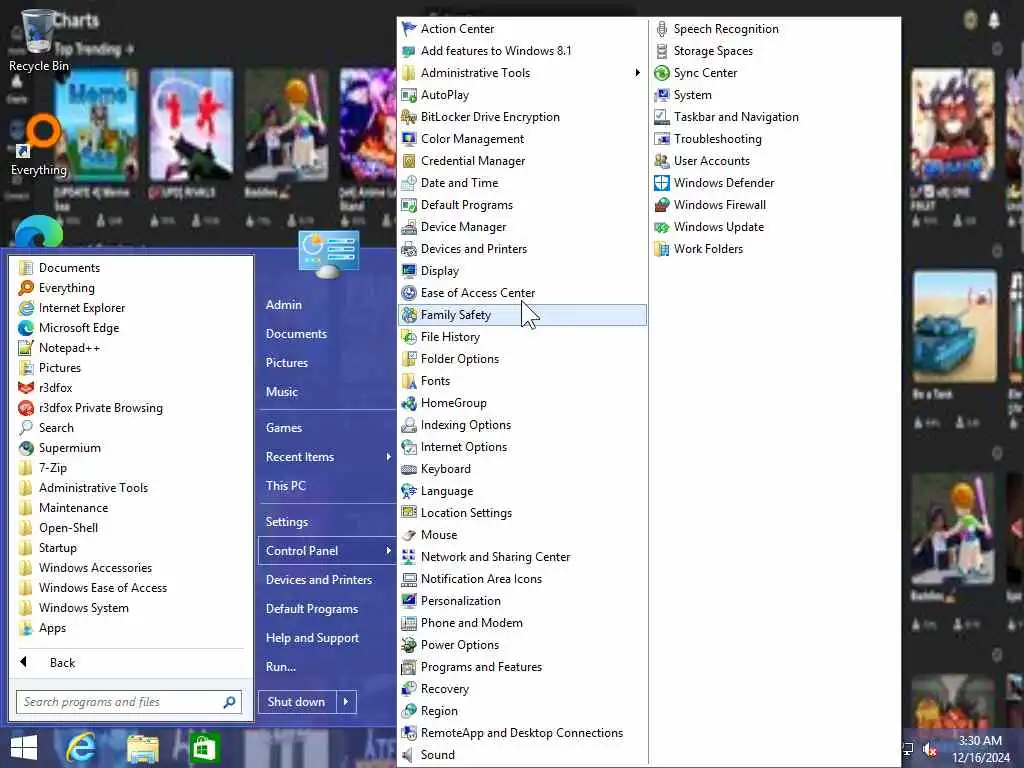
Task: Open Action Center flag icon
Action: pos(409,29)
